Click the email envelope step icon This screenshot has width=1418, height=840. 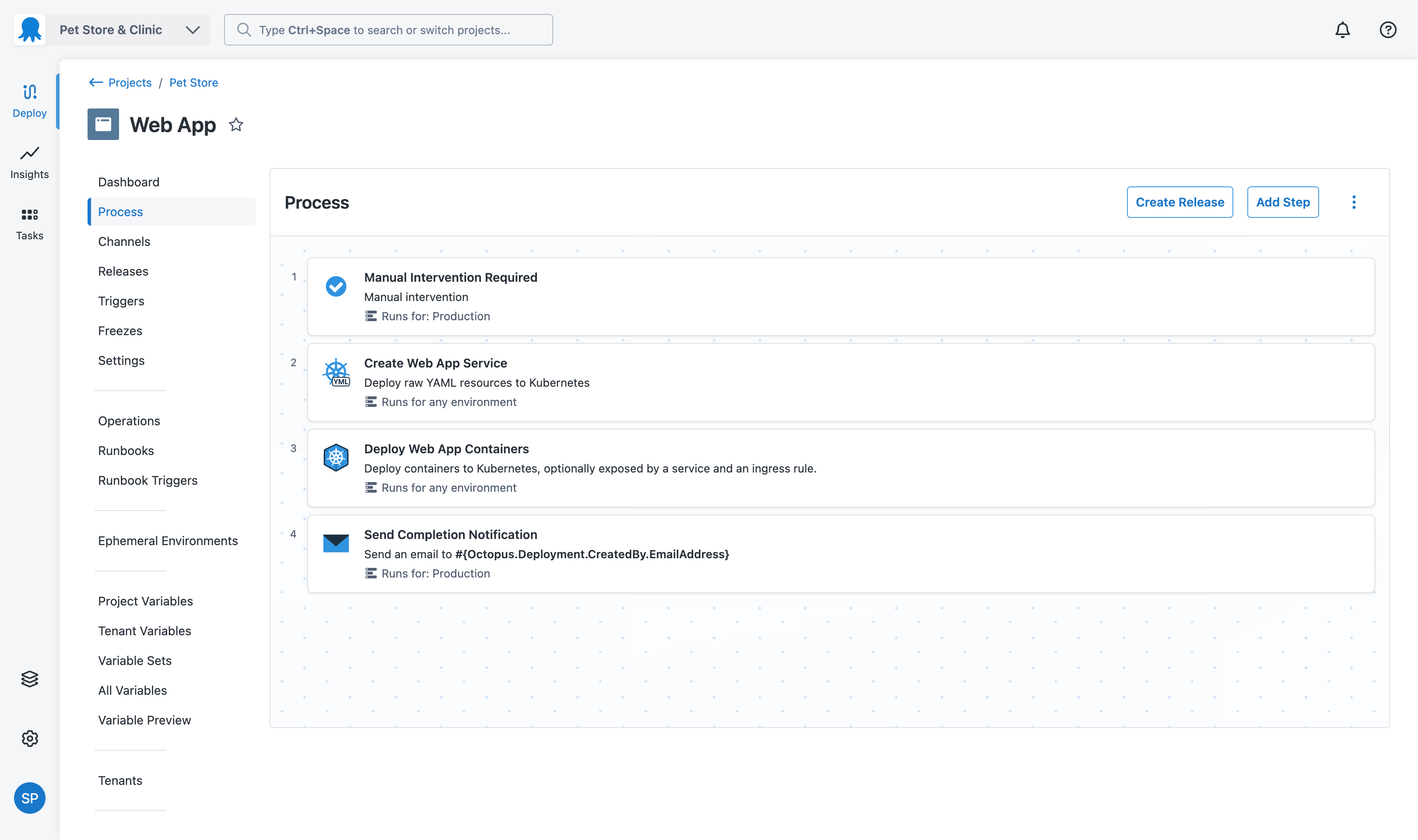(336, 543)
